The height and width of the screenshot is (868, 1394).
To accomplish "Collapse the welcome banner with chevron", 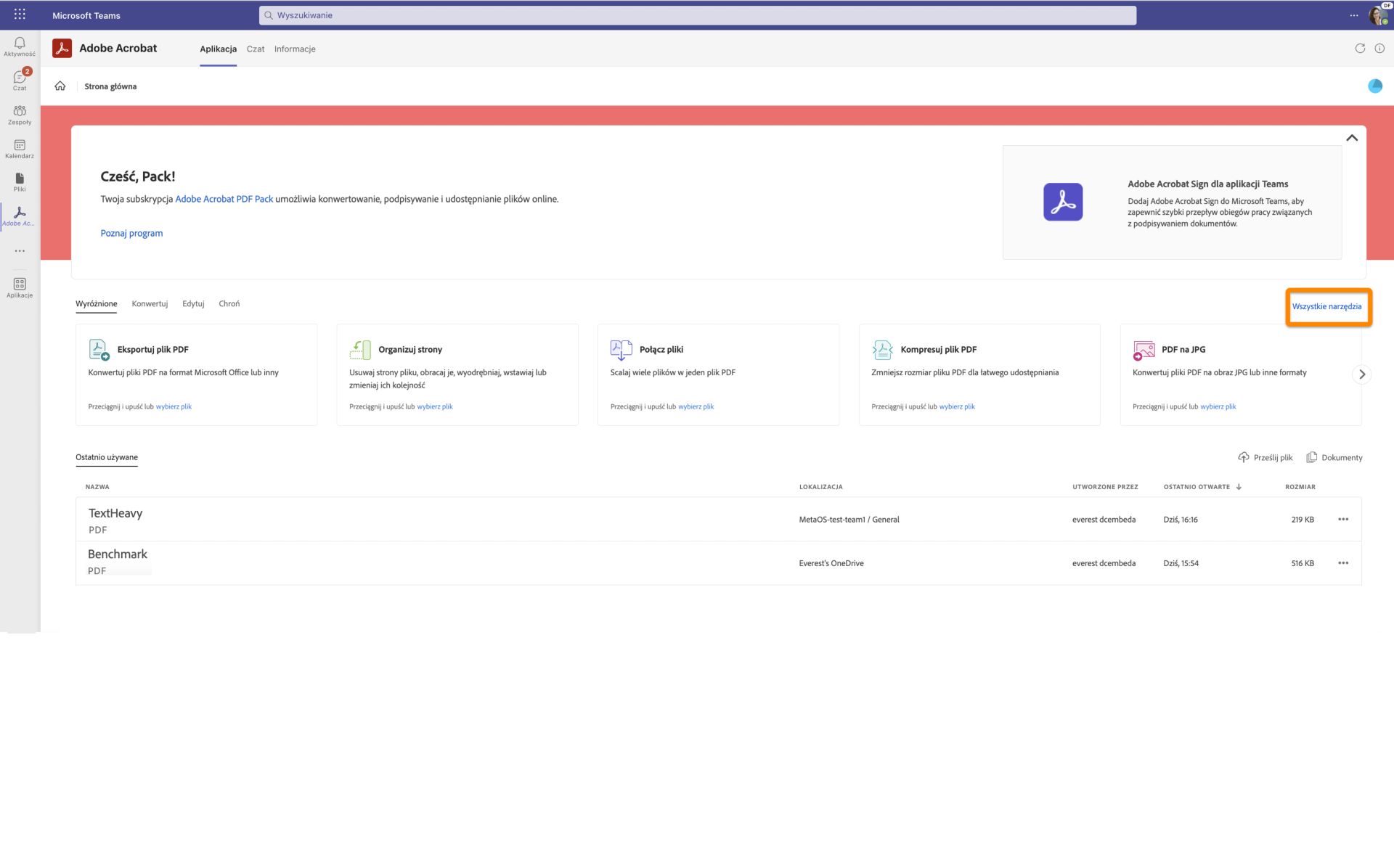I will coord(1352,138).
